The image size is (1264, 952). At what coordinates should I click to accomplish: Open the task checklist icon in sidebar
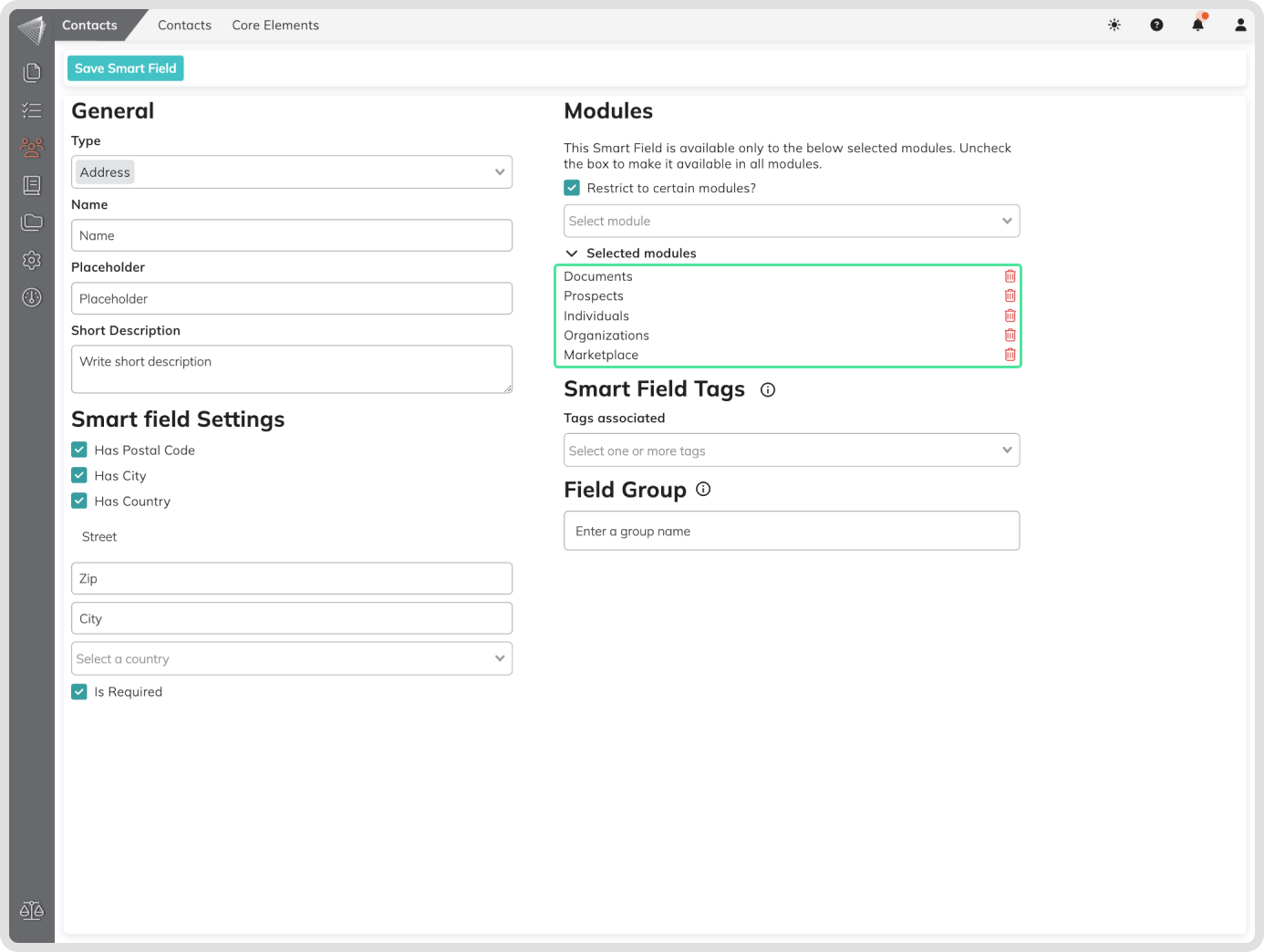click(32, 110)
